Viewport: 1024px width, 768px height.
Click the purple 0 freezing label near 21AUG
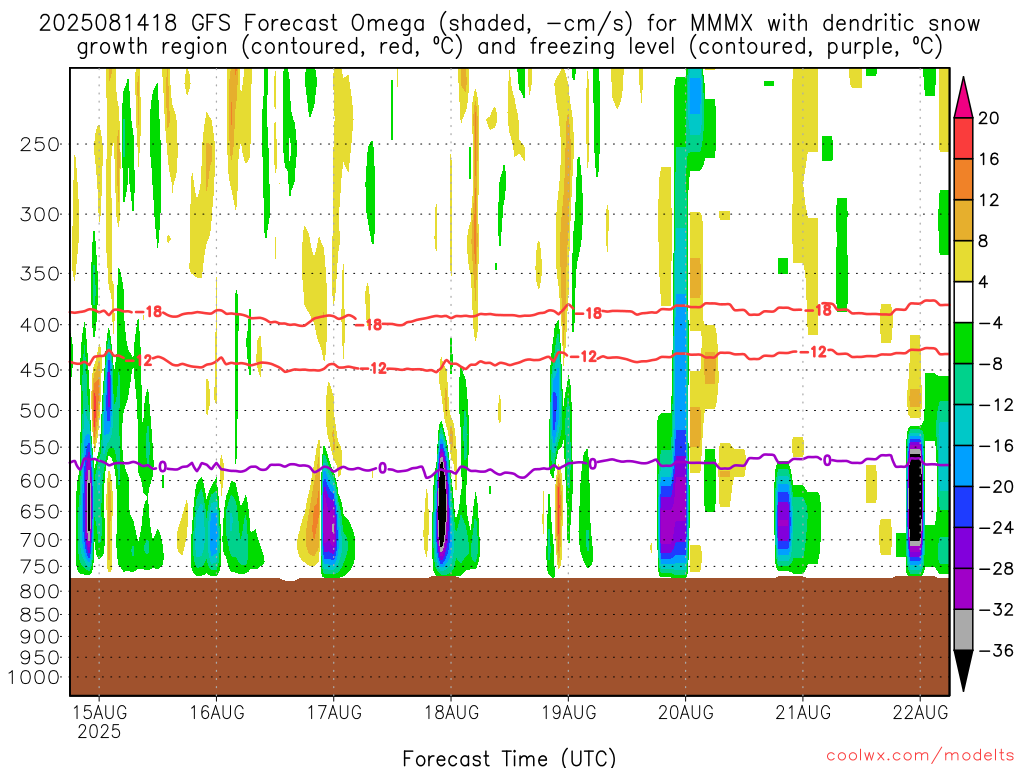coord(827,460)
